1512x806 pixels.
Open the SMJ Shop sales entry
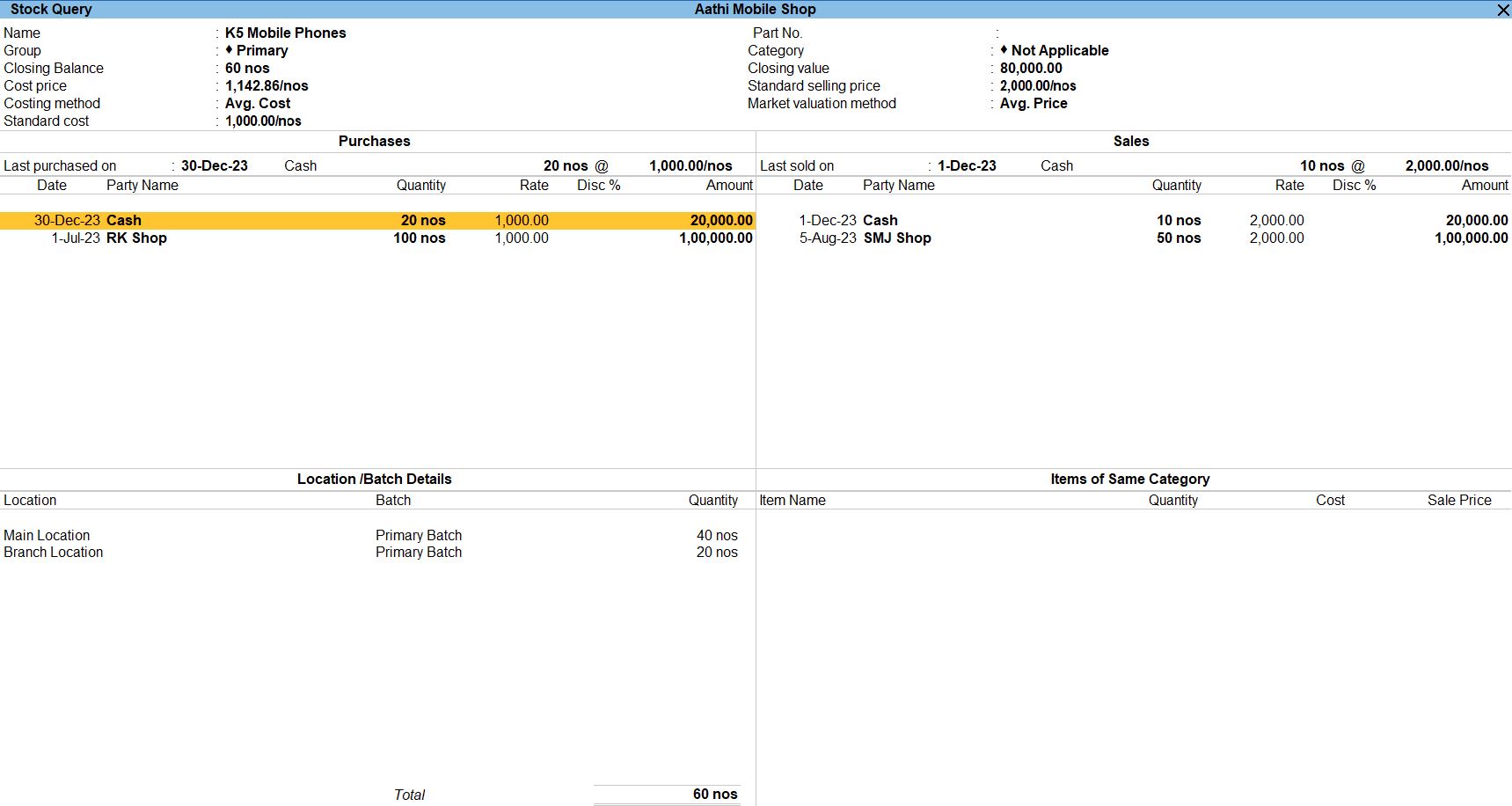click(1134, 238)
